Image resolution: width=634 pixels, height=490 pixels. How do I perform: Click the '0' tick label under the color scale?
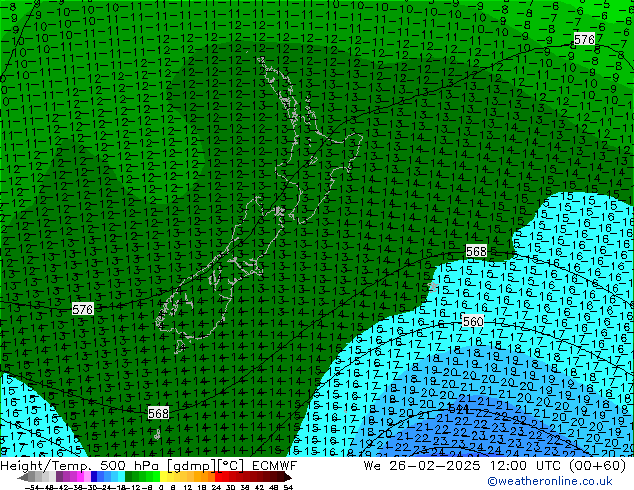(161, 487)
